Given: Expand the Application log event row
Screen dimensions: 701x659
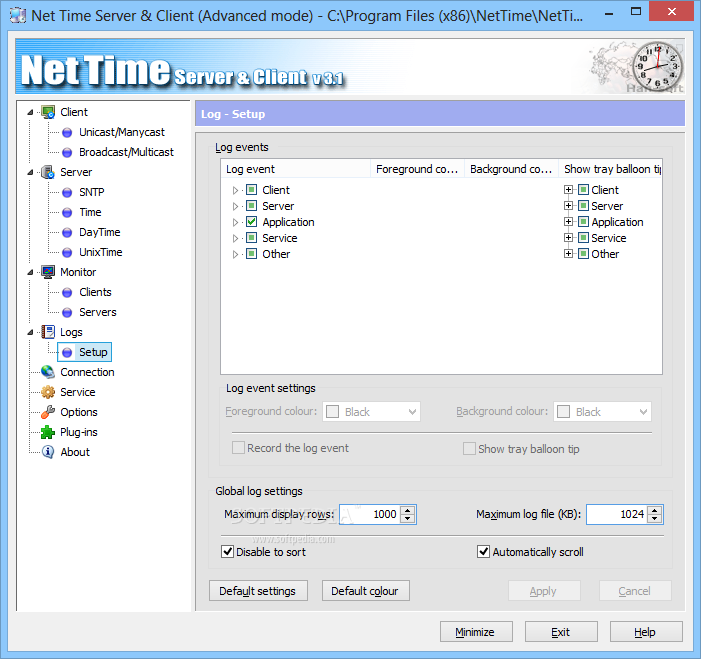Looking at the screenshot, I should pyautogui.click(x=235, y=222).
